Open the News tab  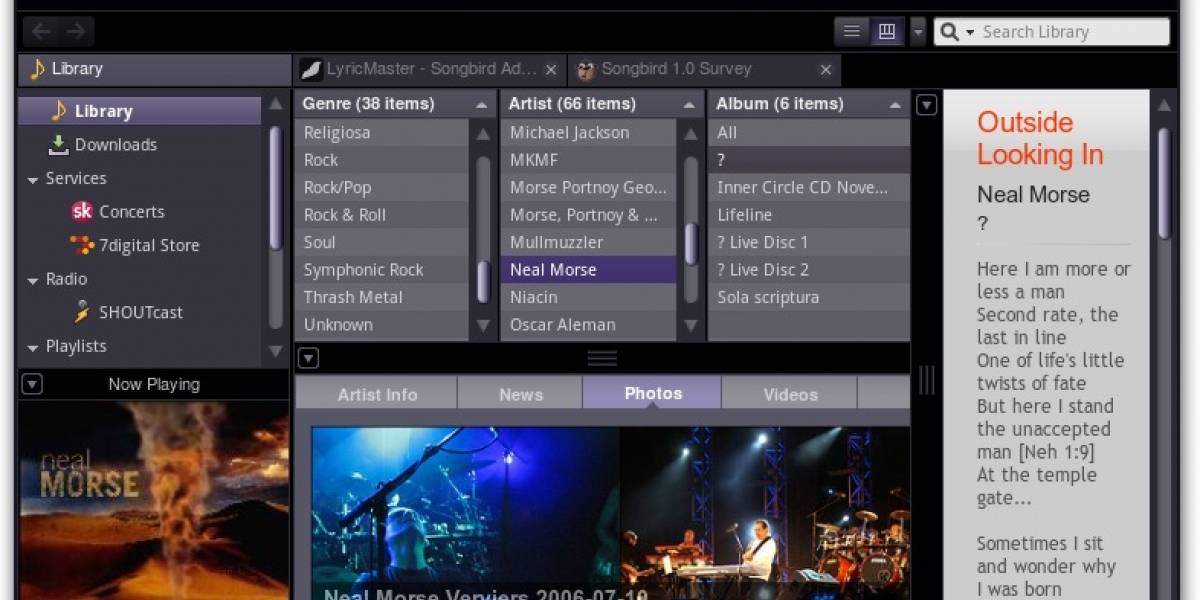[x=521, y=394]
